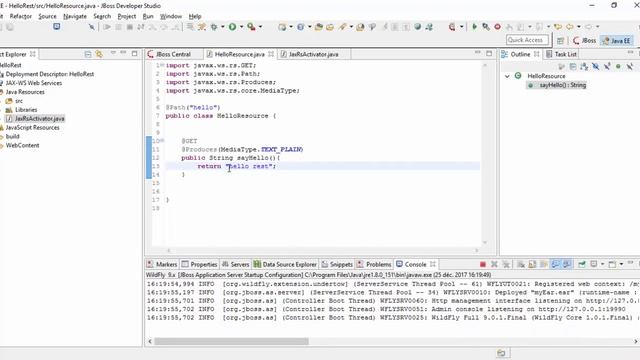Select the JavaScript Resources node

tap(32, 128)
